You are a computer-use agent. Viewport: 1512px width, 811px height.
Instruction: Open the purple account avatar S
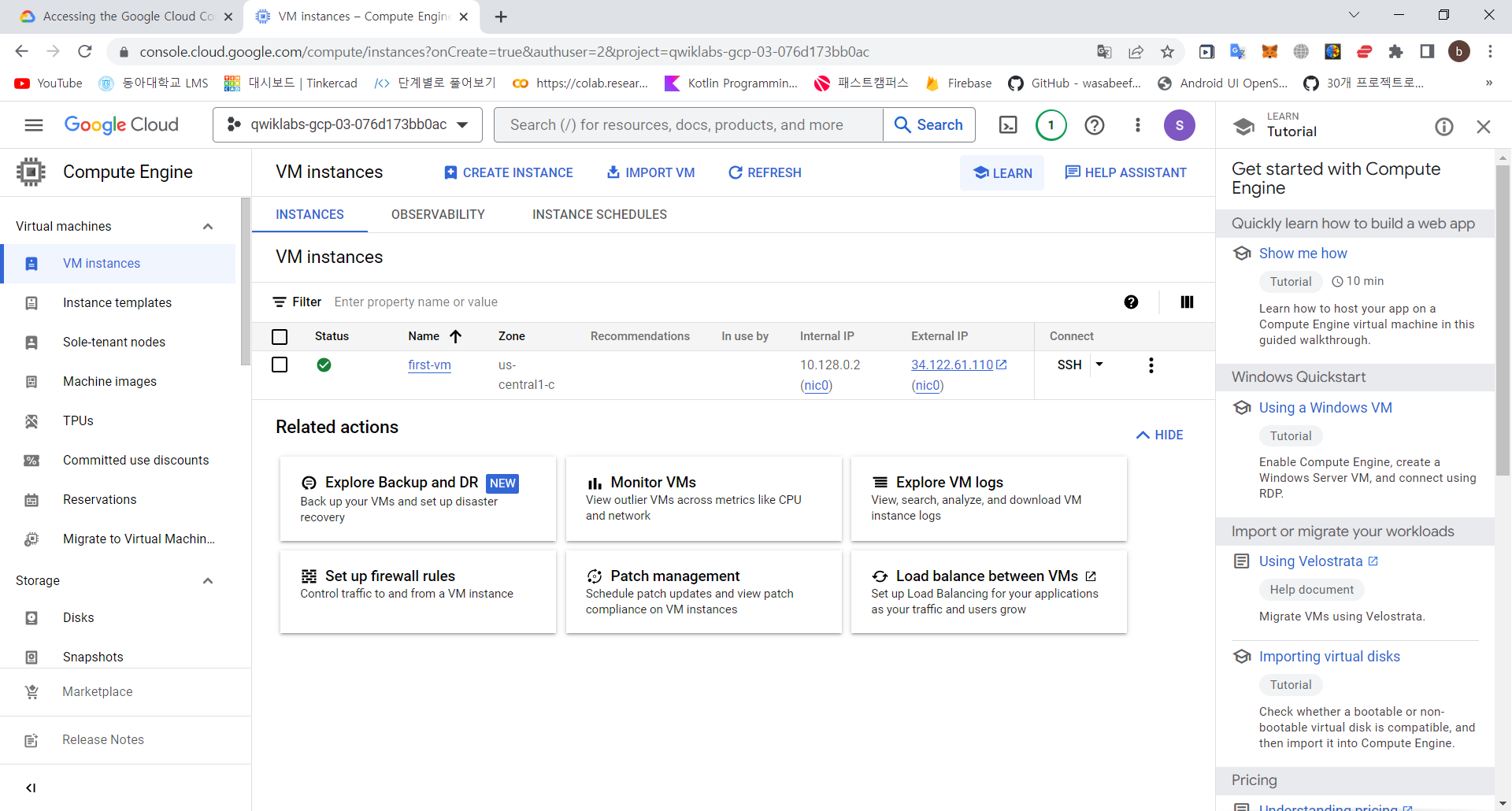click(x=1179, y=125)
